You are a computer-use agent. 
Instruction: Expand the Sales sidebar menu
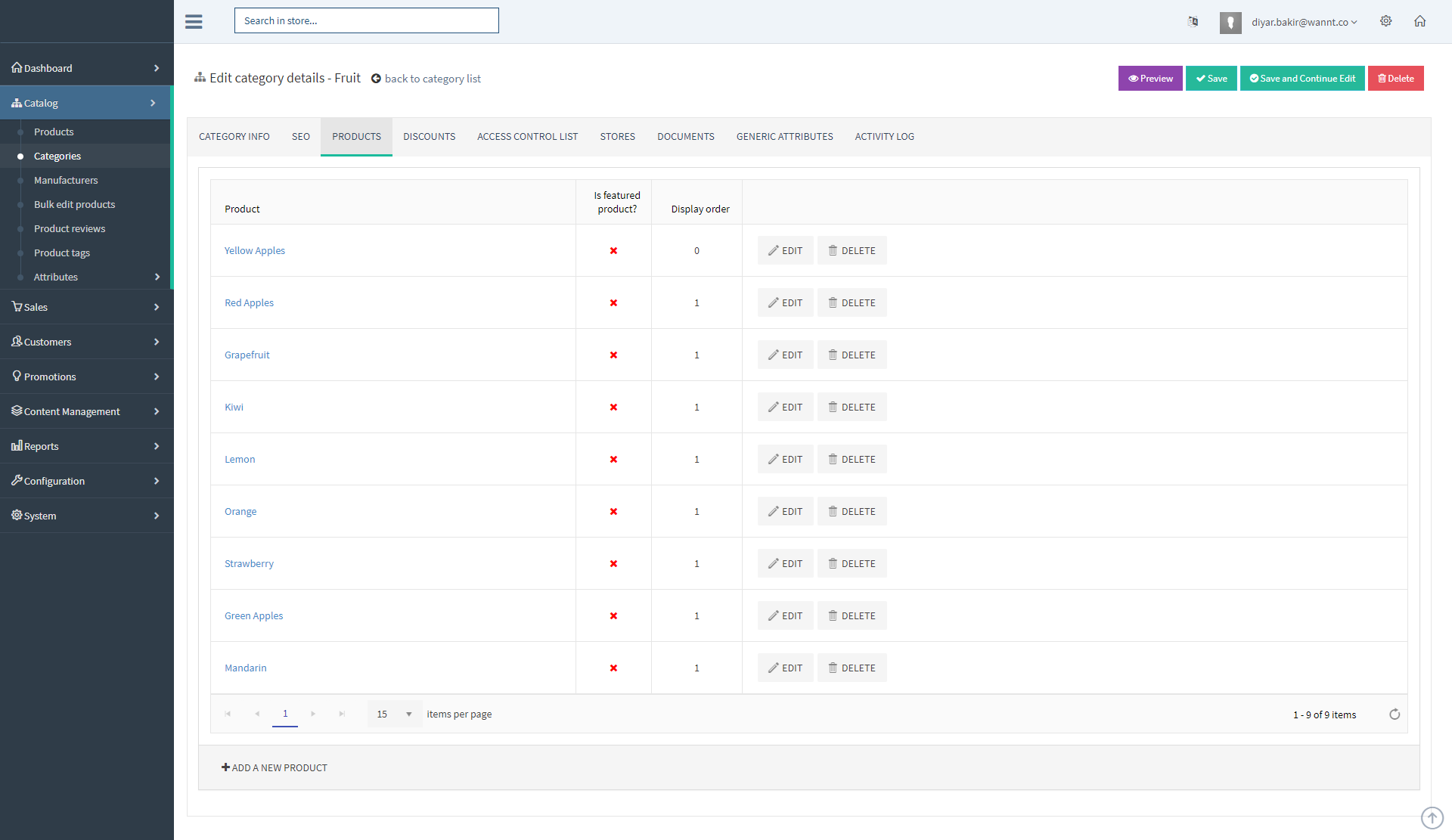click(x=86, y=307)
